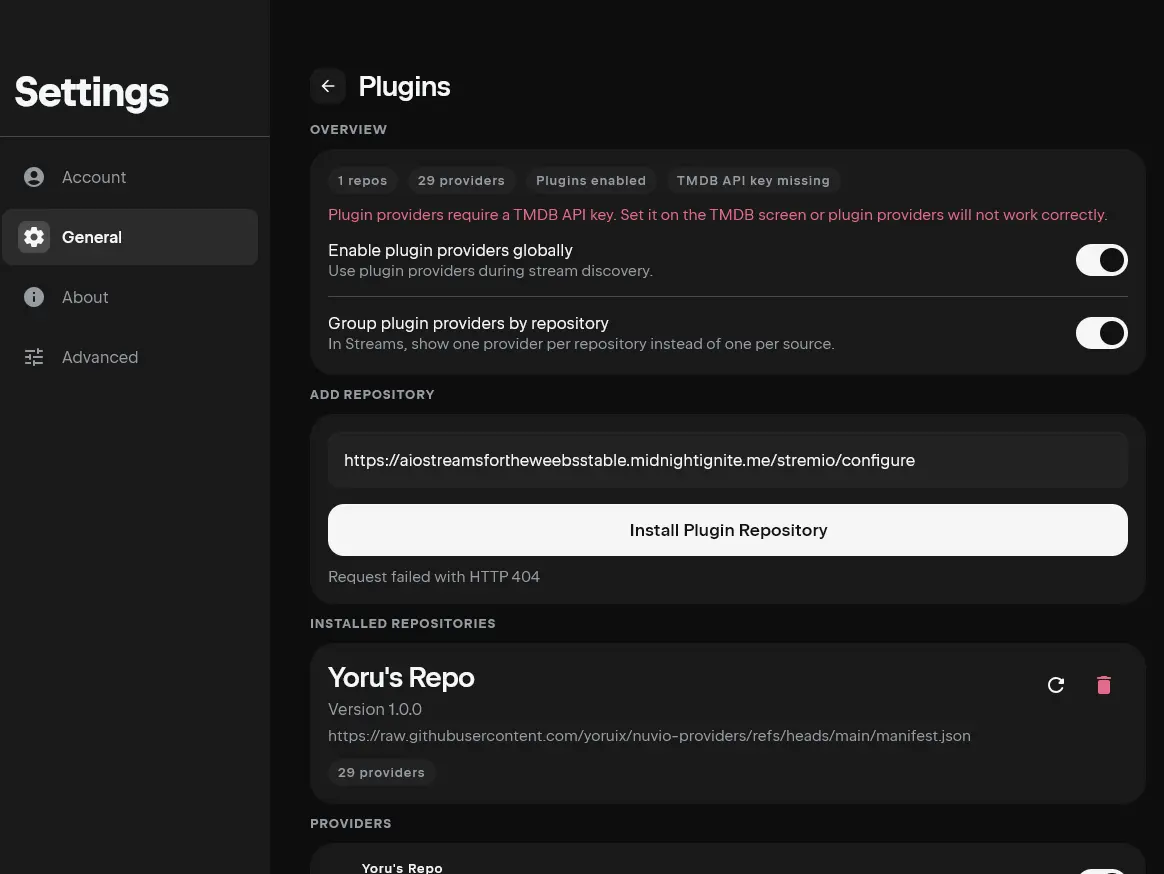Click 'Request failed with HTTP 404' message

(x=434, y=577)
